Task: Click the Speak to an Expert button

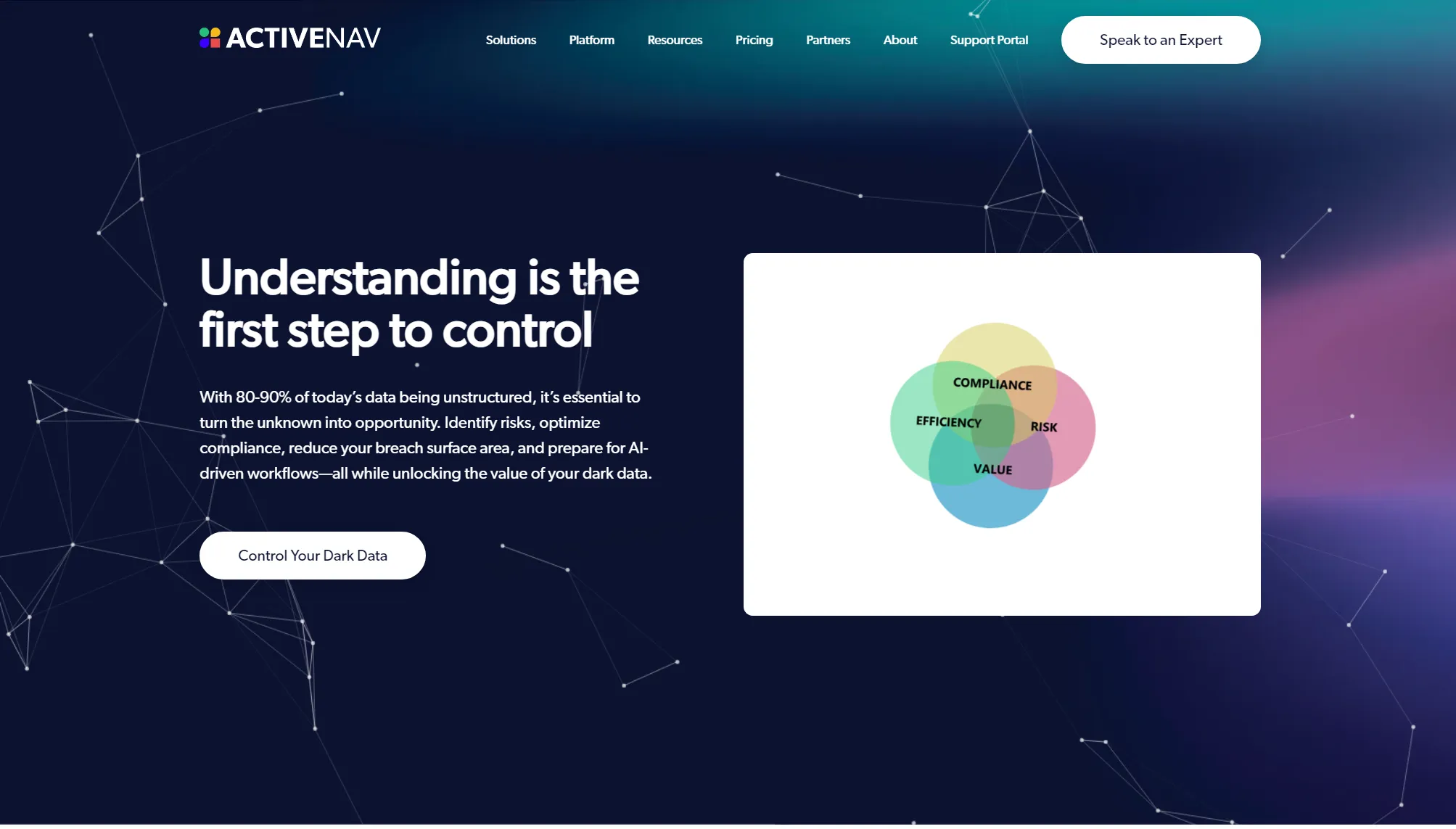Action: [x=1161, y=40]
